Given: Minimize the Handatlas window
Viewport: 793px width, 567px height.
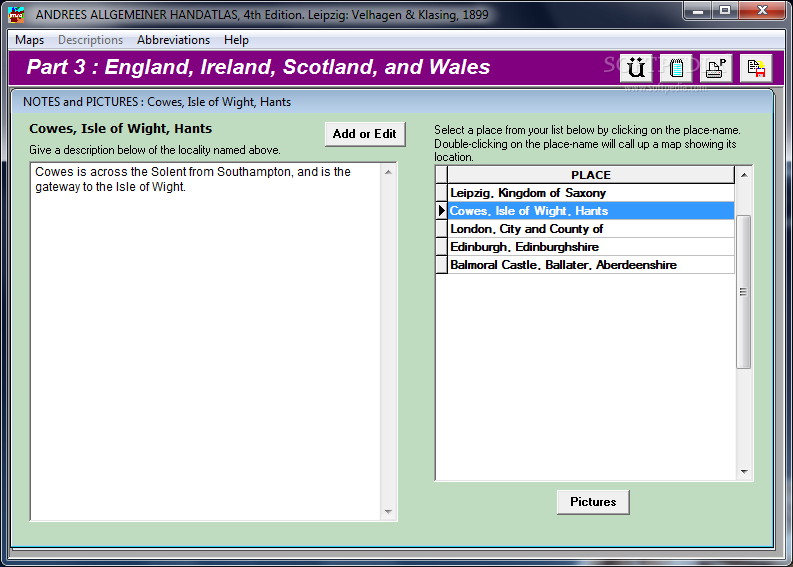Looking at the screenshot, I should 698,11.
